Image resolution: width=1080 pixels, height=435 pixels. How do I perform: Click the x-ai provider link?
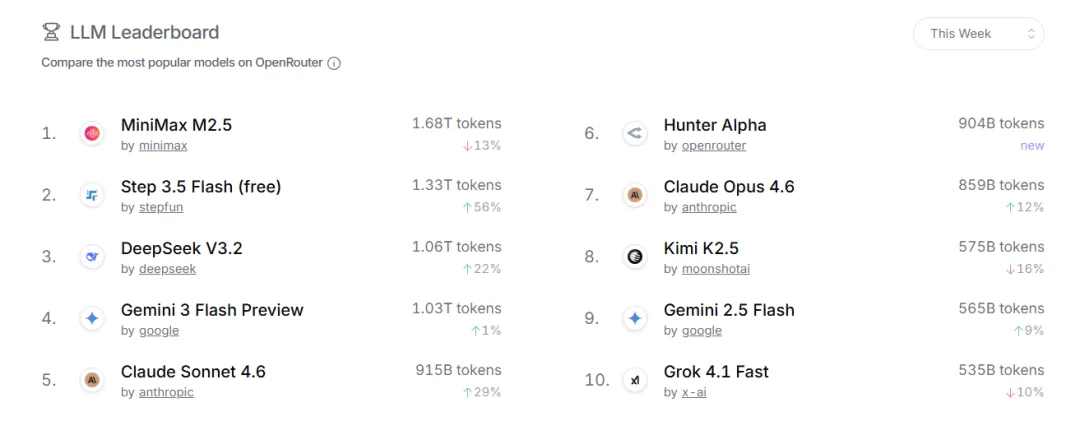click(x=694, y=392)
